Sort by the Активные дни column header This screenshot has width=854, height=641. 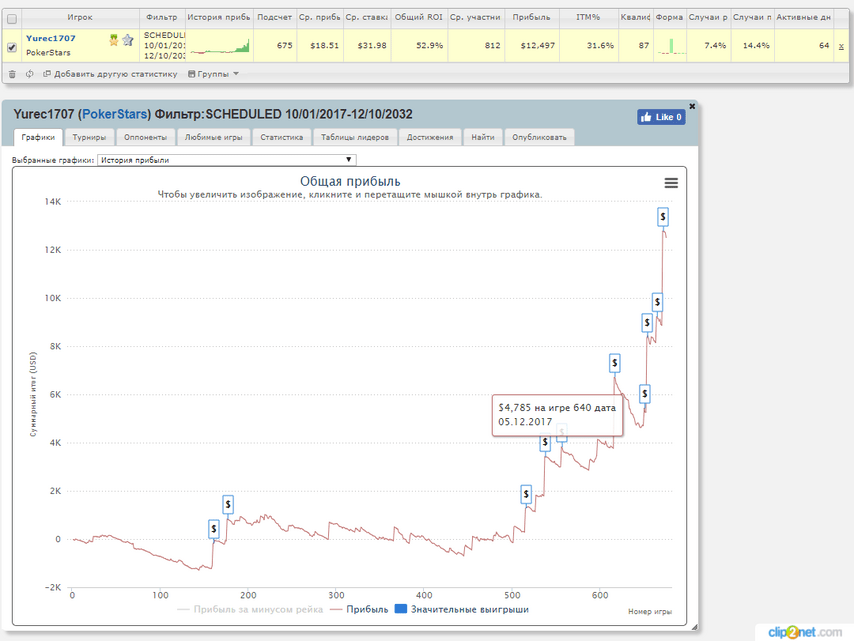point(804,17)
